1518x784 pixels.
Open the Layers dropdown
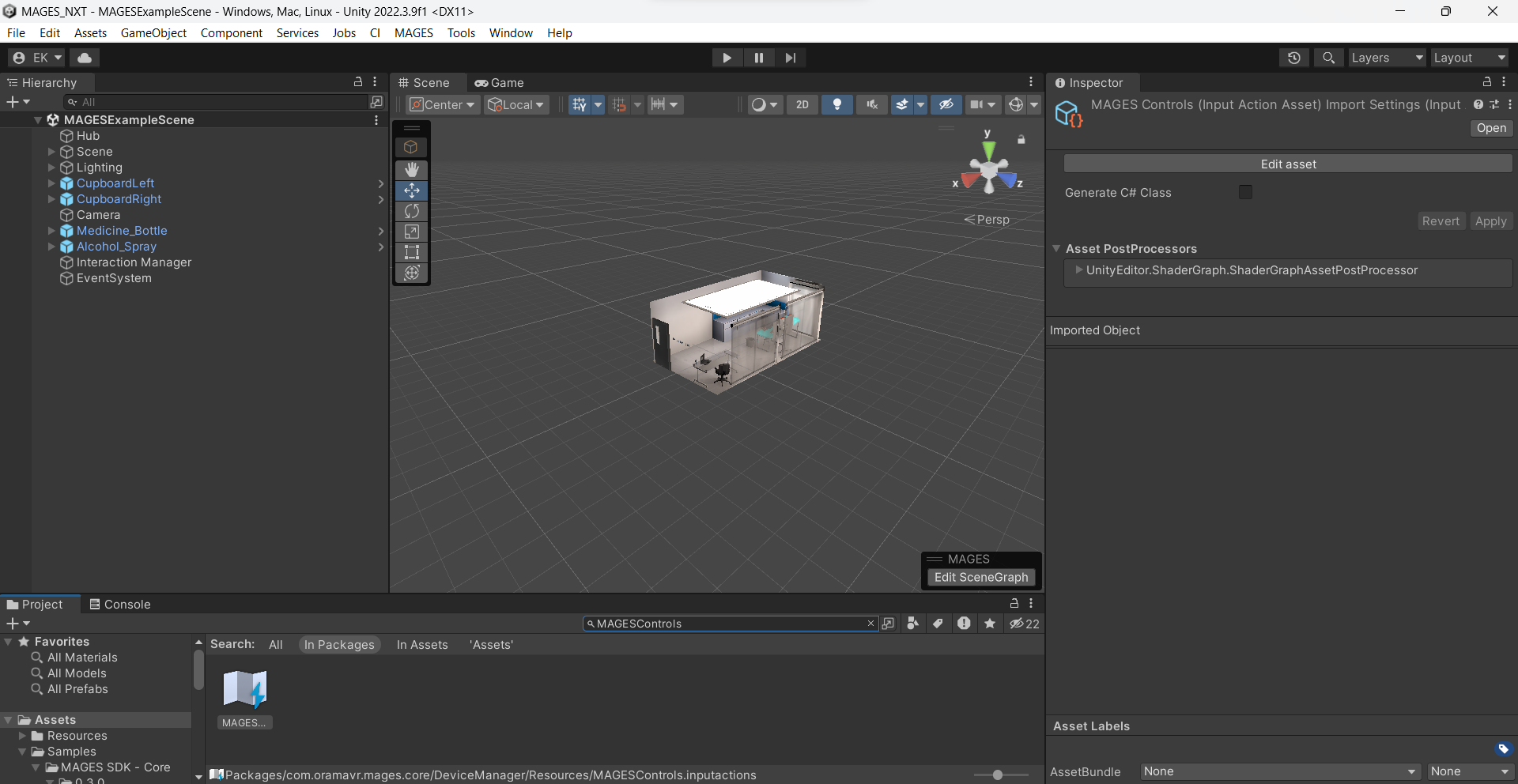tap(1386, 58)
